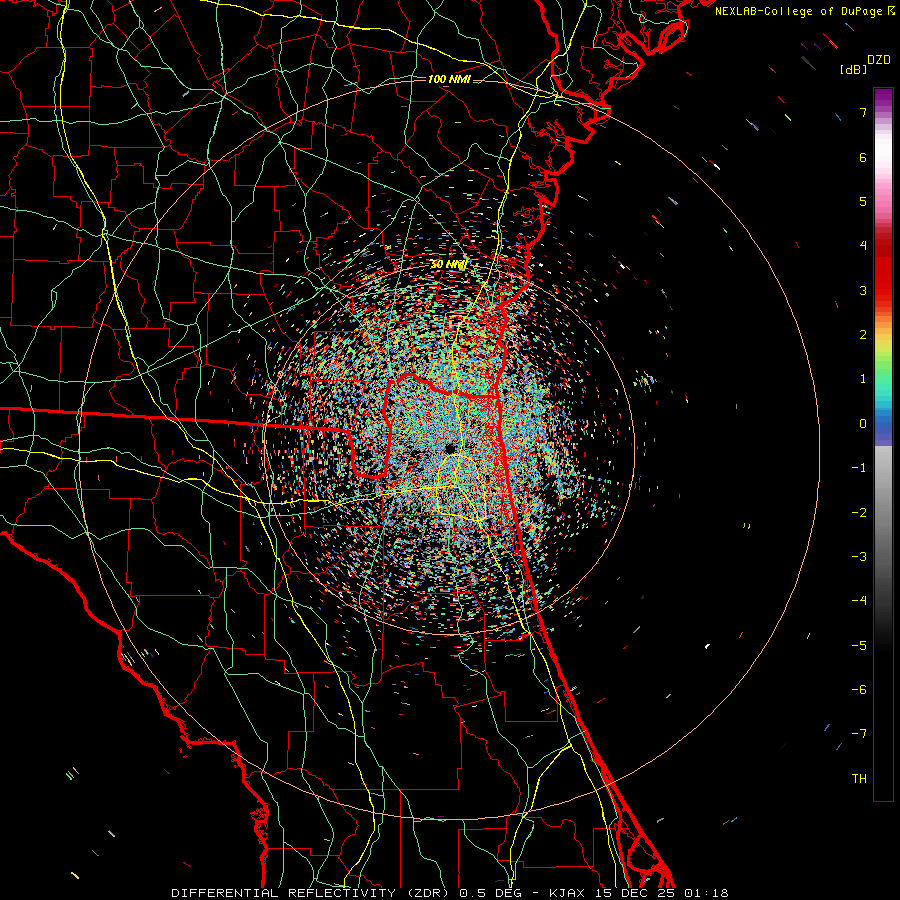Image resolution: width=900 pixels, height=900 pixels.
Task: Click the -4 value on the color scale
Action: click(x=859, y=601)
